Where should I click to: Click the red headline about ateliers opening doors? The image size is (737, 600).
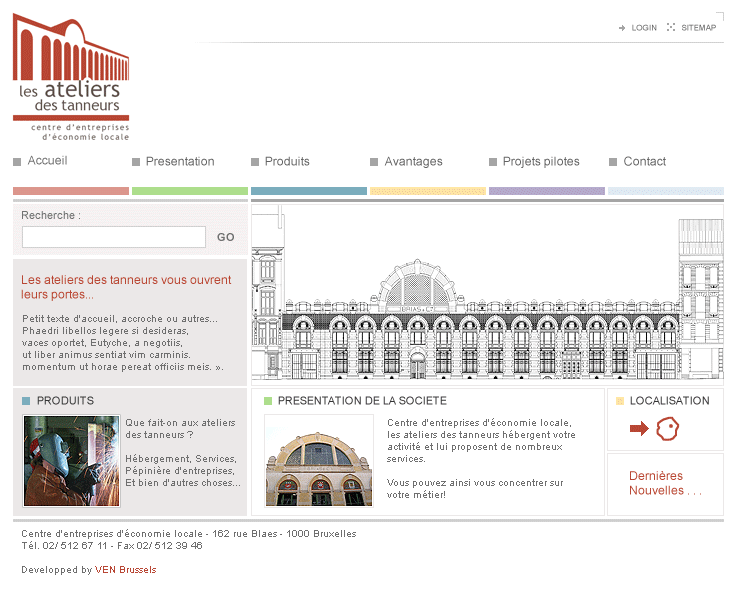[126, 287]
